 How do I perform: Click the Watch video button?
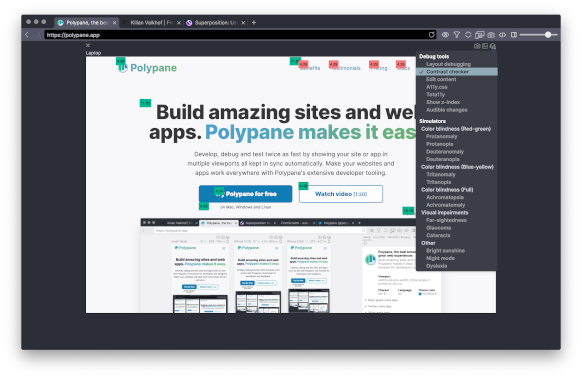point(341,194)
